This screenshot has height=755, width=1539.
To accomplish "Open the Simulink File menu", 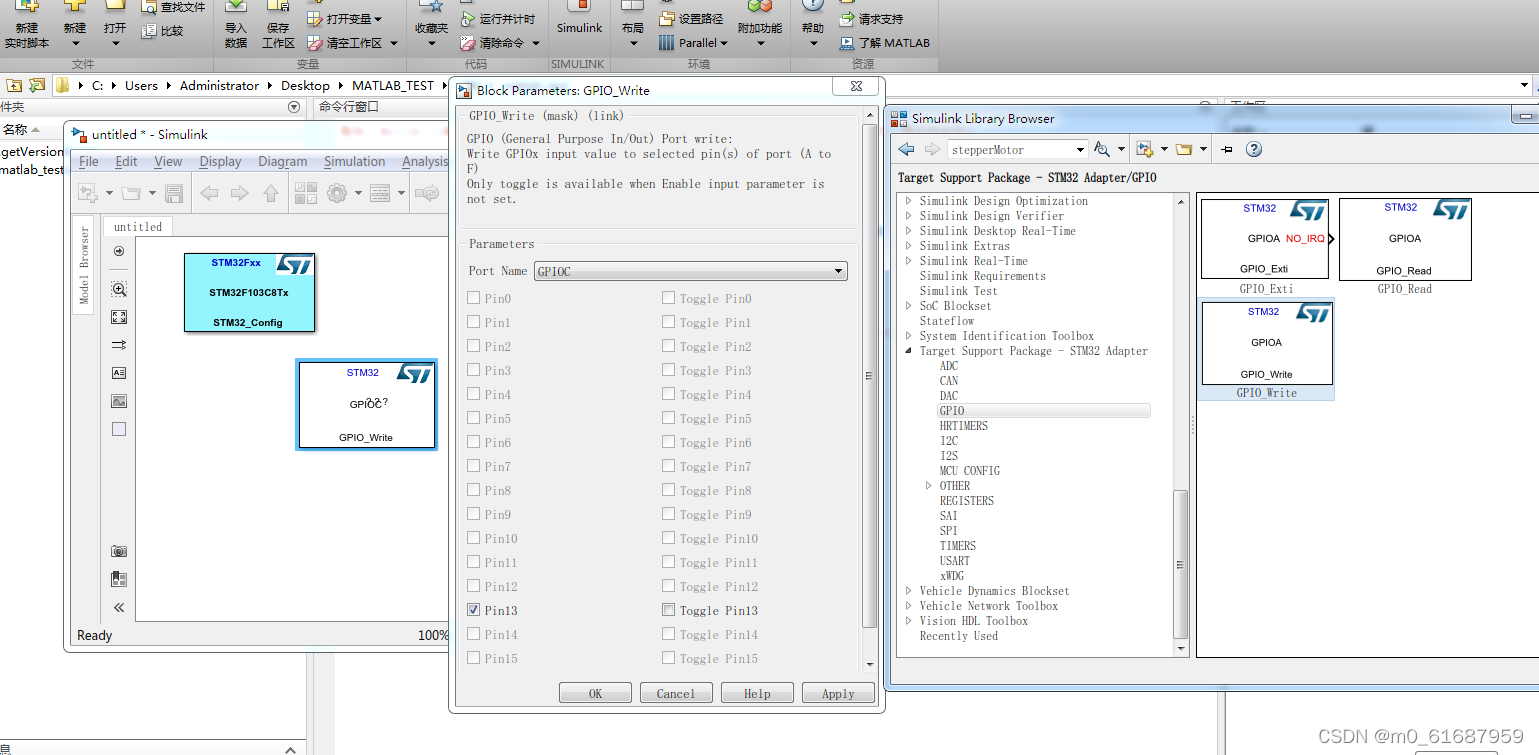I will click(x=89, y=161).
